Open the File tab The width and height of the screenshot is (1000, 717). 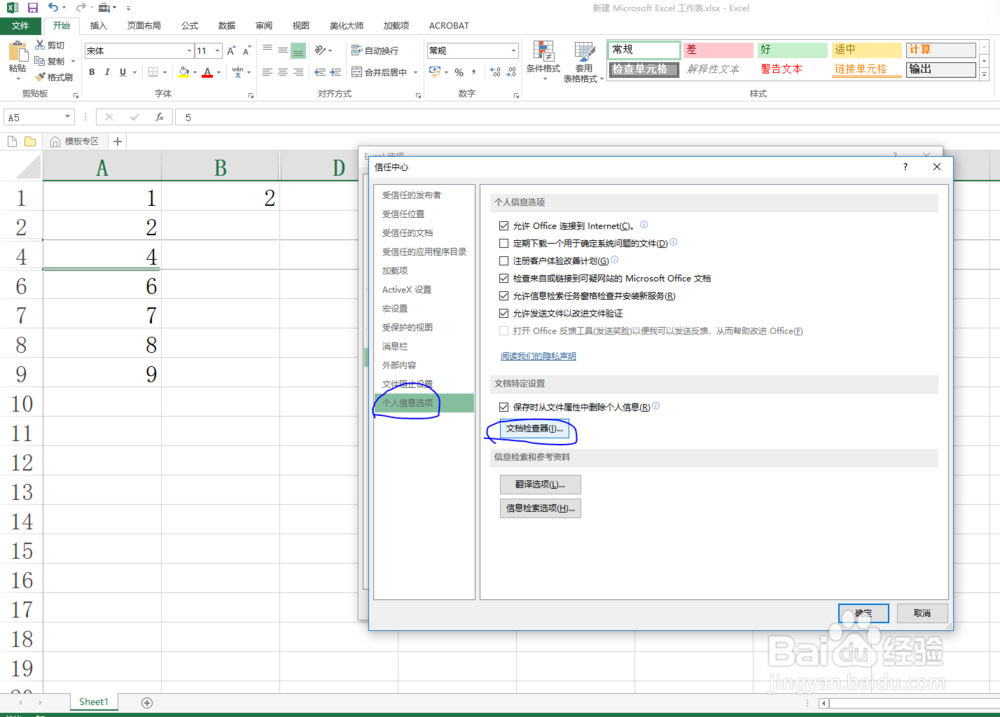point(20,26)
